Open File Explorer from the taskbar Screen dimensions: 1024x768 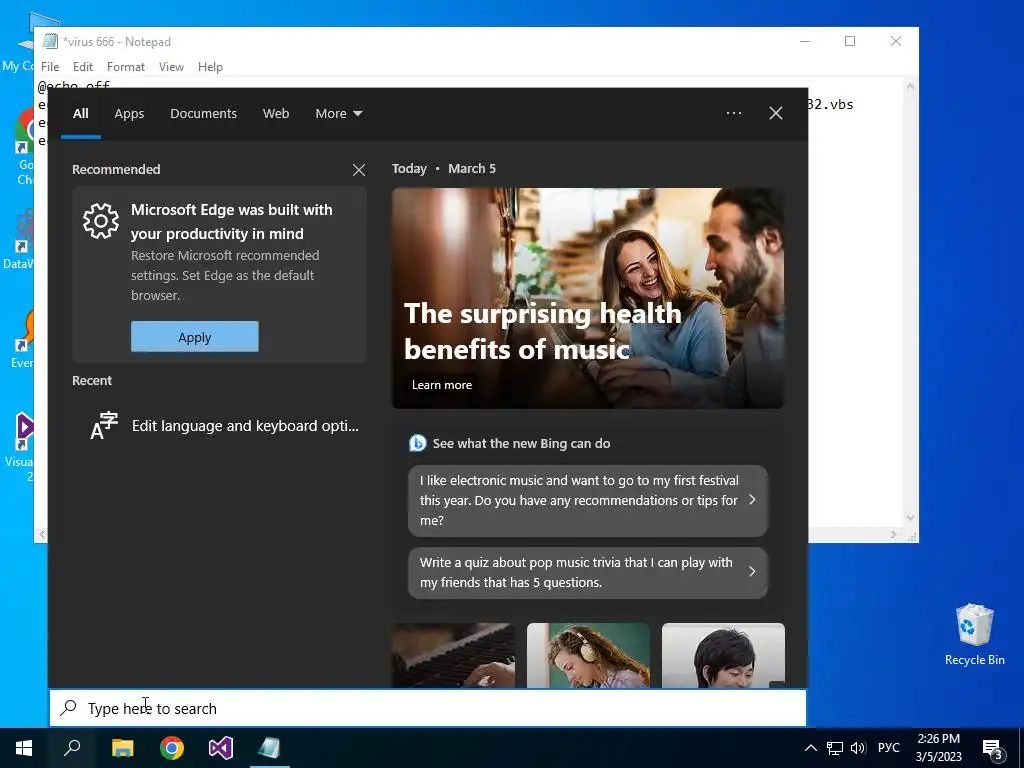(122, 748)
